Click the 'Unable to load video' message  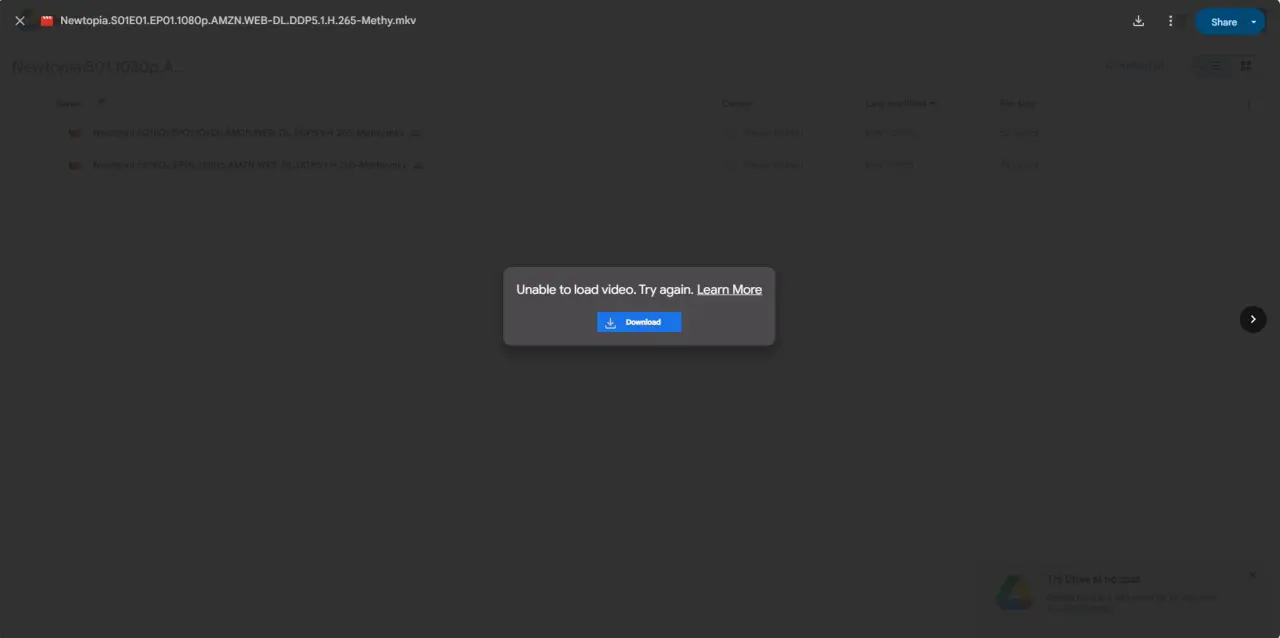click(605, 290)
